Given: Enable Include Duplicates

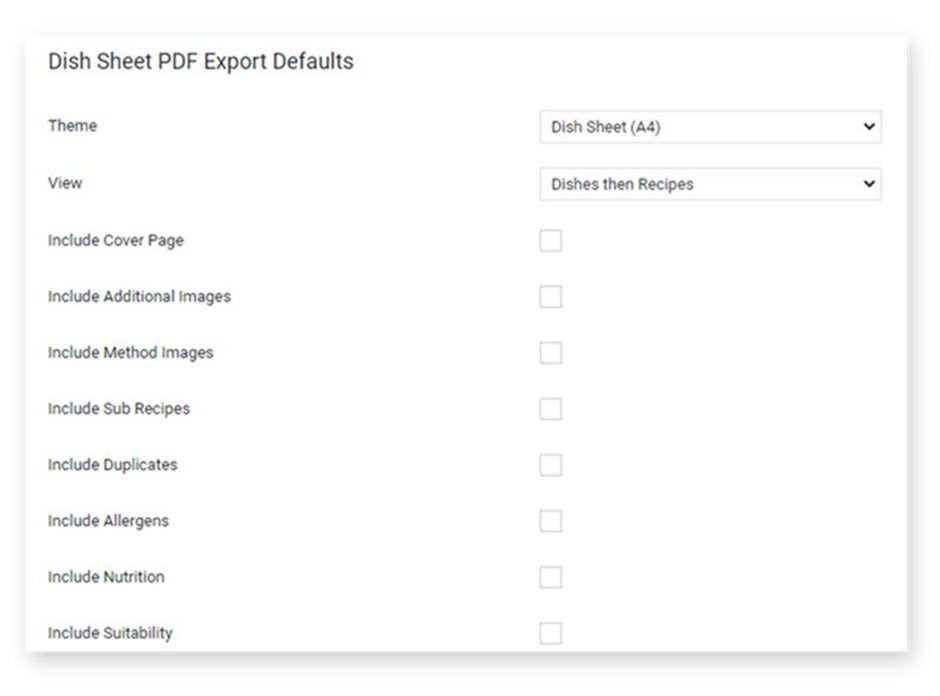Looking at the screenshot, I should coord(551,464).
